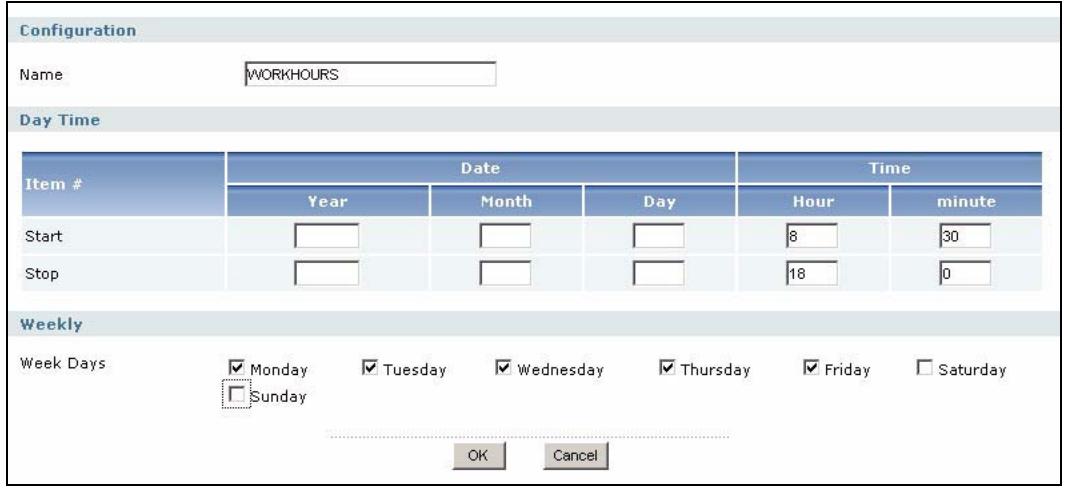Click the Name label
The image size is (1070, 489).
point(41,75)
